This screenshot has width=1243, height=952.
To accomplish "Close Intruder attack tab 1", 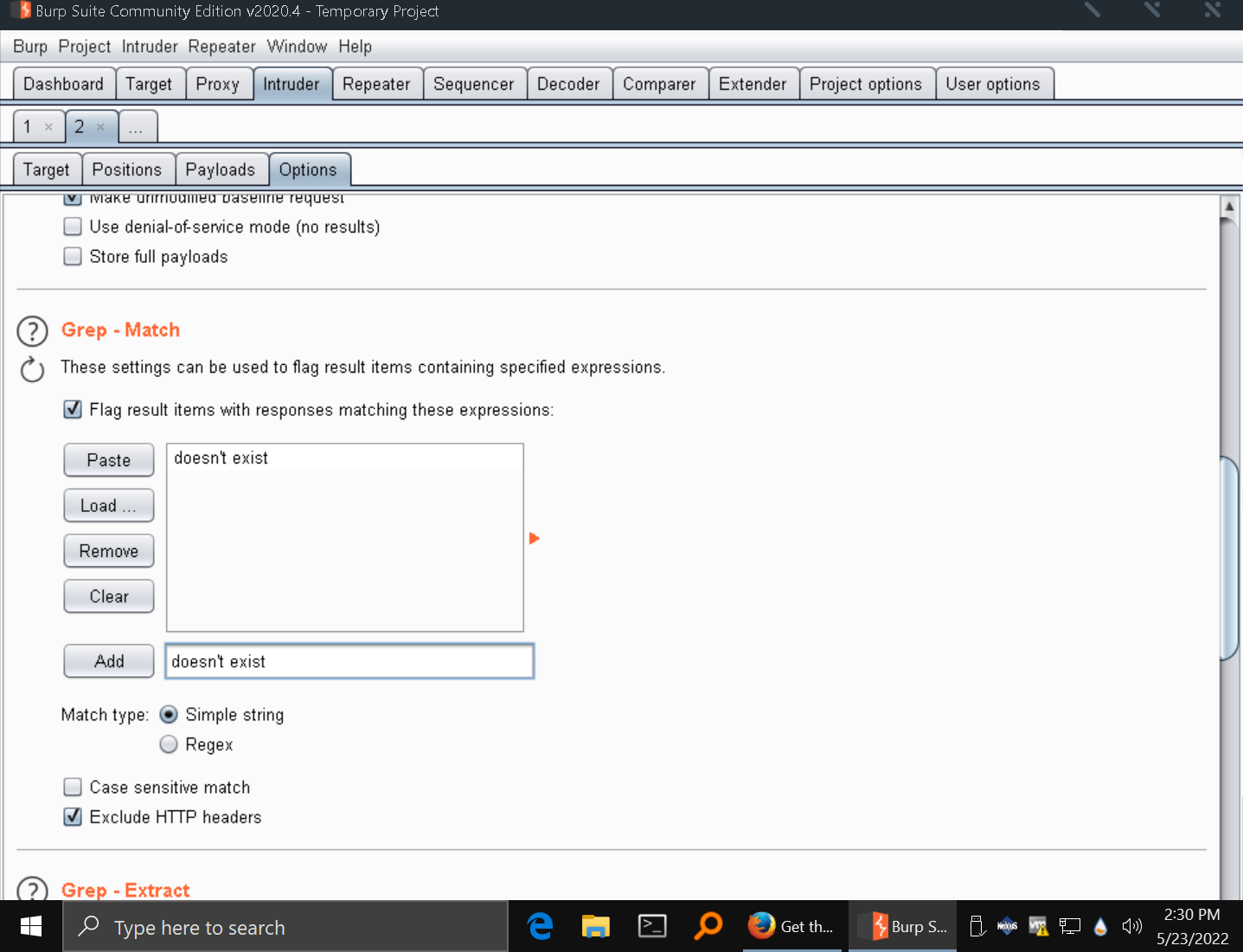I will 48,127.
